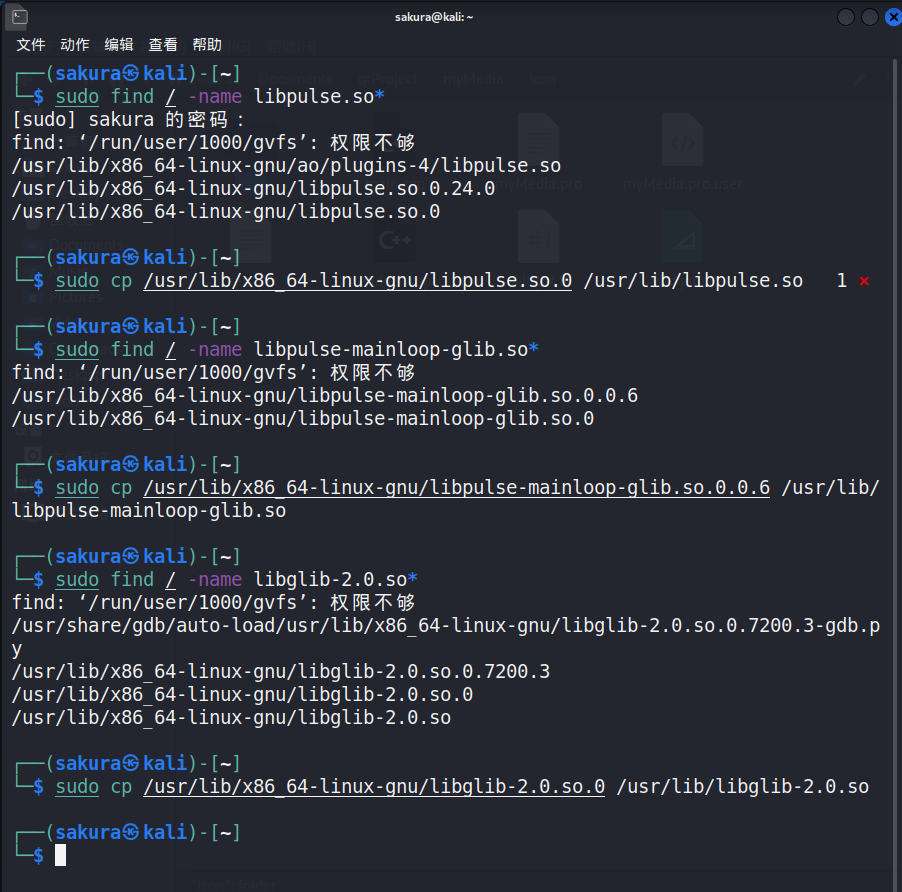Image resolution: width=902 pixels, height=892 pixels.
Task: Open the 文件 menu
Action: point(31,45)
